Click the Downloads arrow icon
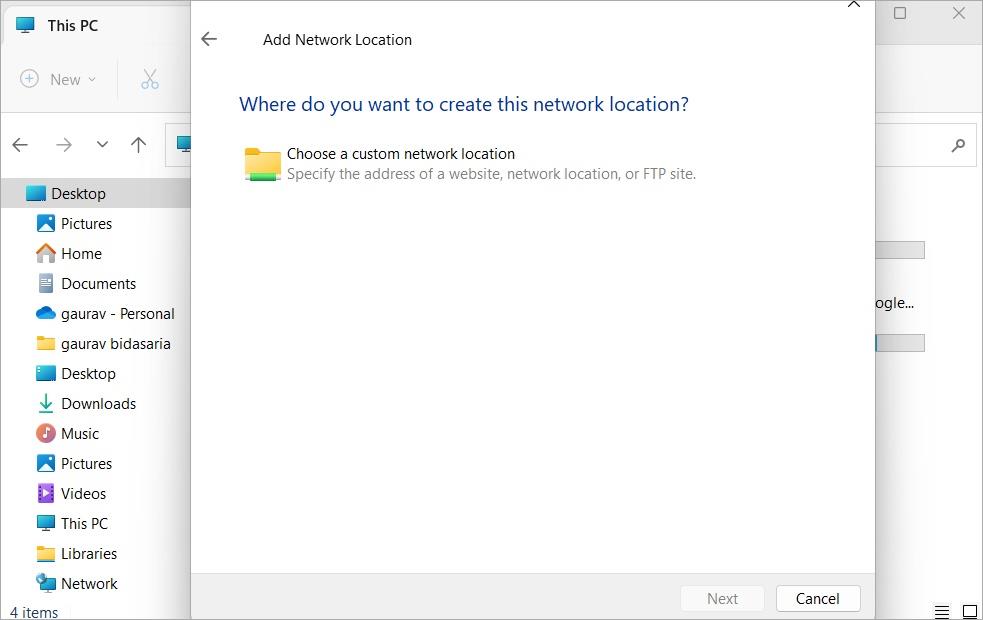983x620 pixels. [x=46, y=404]
